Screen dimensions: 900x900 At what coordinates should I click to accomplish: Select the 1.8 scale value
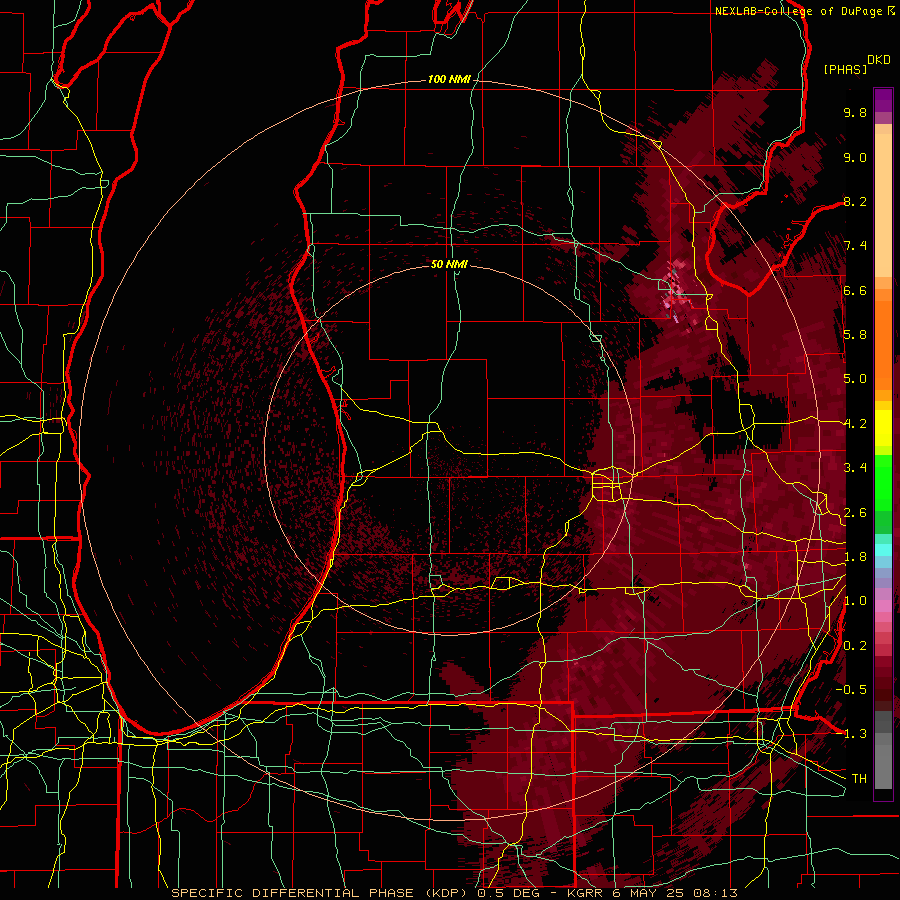pos(855,557)
